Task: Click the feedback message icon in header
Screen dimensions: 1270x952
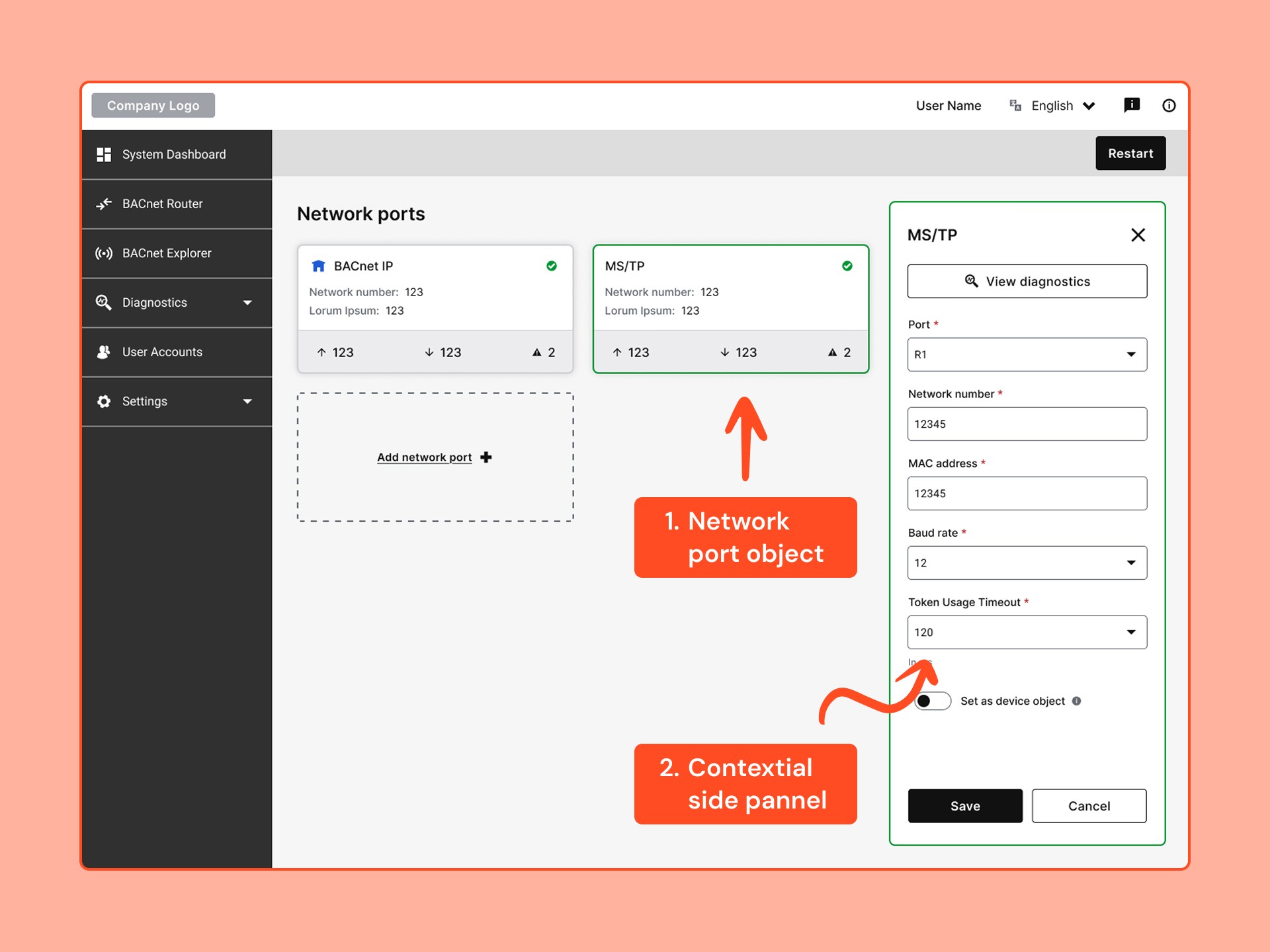Action: pyautogui.click(x=1132, y=105)
